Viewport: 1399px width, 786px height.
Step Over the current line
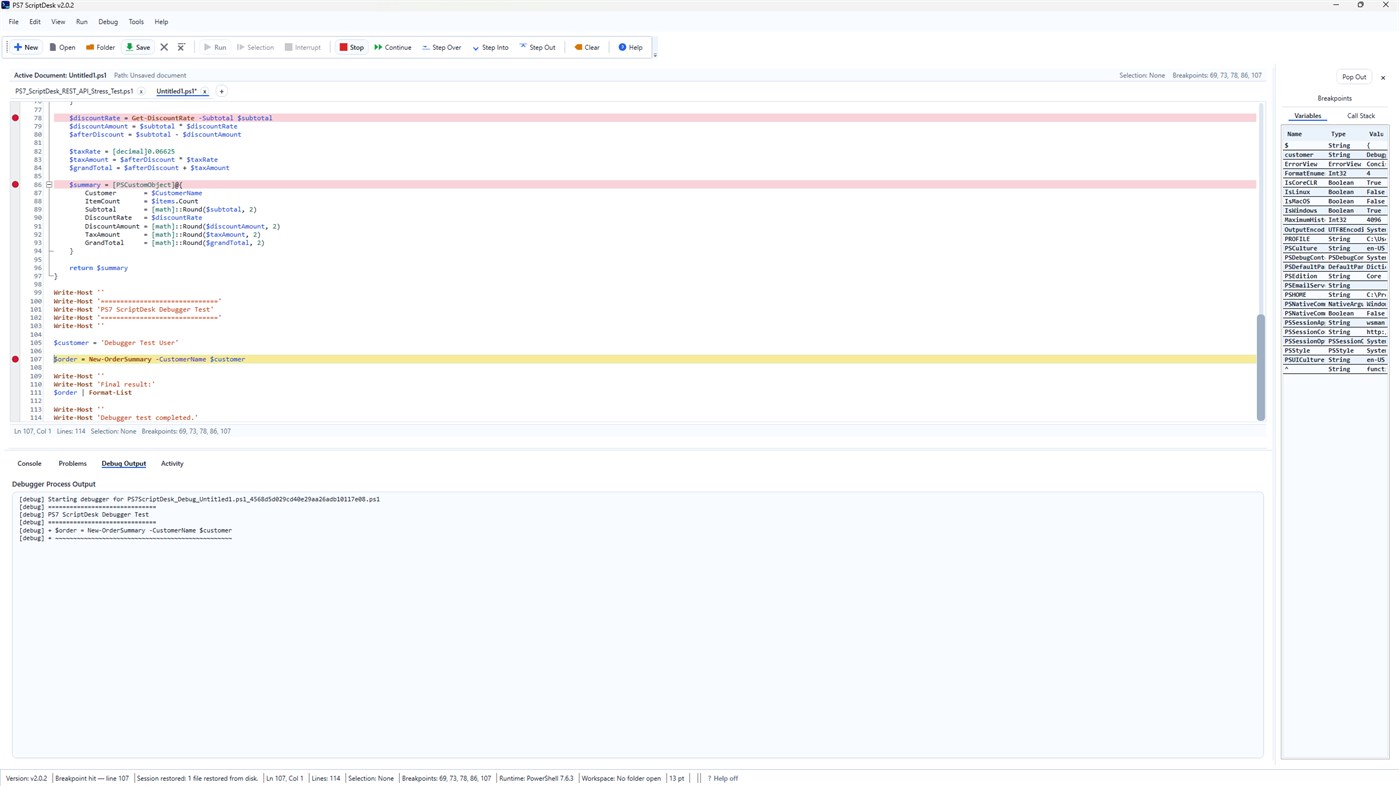(441, 47)
